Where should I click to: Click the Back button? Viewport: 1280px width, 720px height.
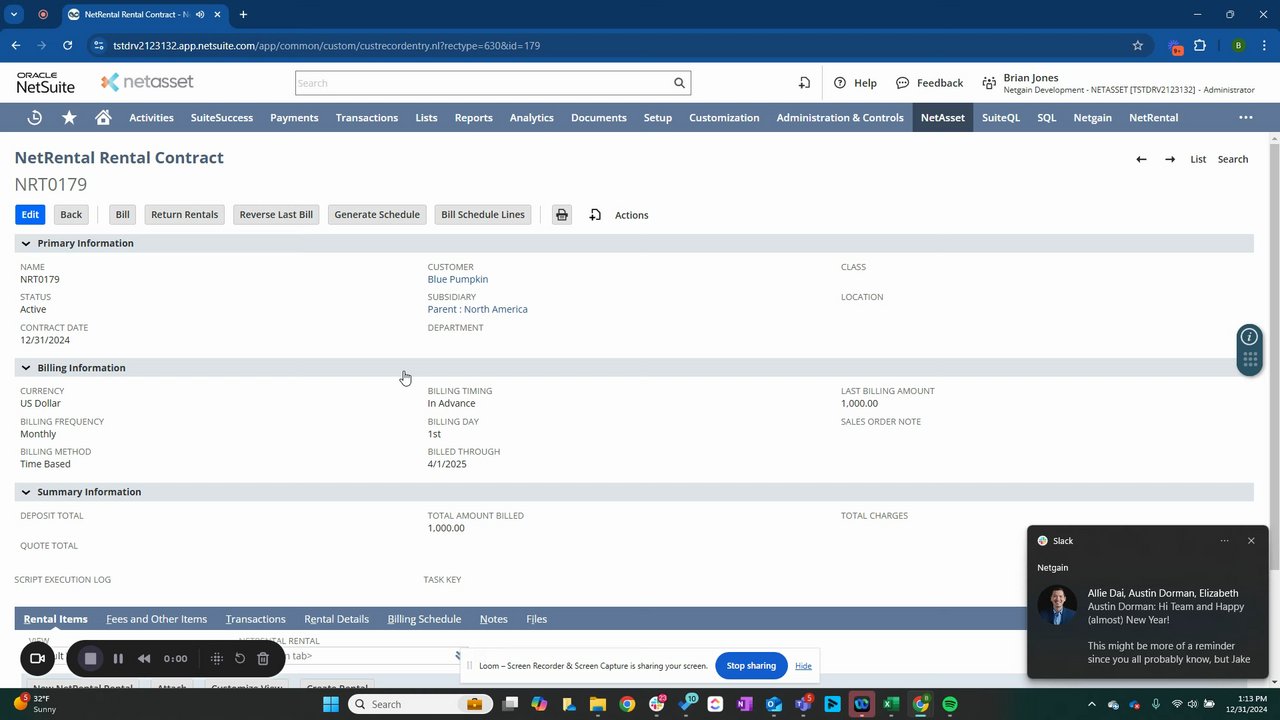coord(71,215)
